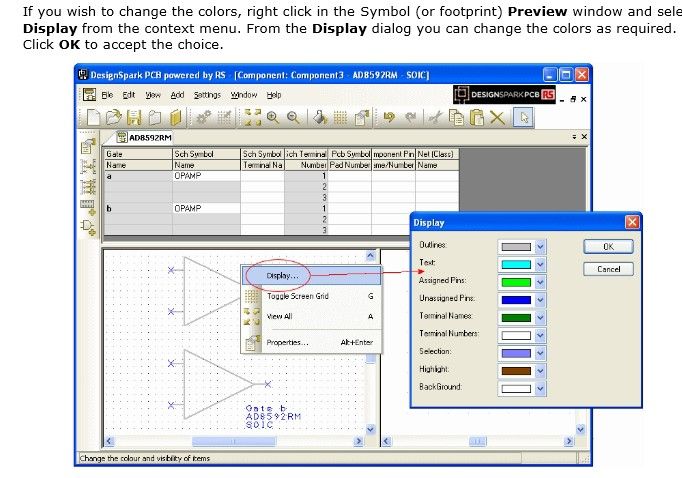682x478 pixels.
Task: Click the gate 'b' name cell
Action: point(138,208)
